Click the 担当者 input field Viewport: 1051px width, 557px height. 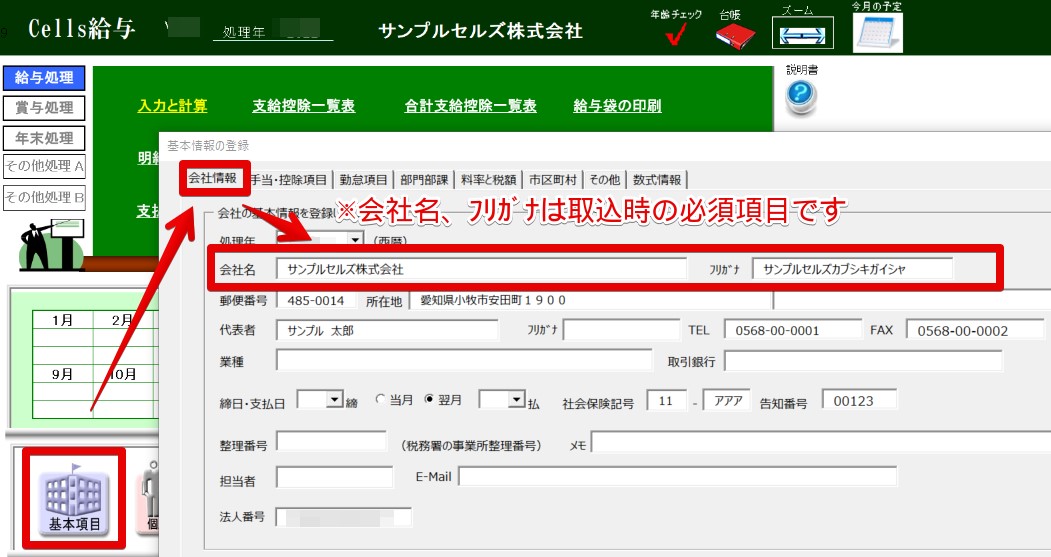[334, 478]
